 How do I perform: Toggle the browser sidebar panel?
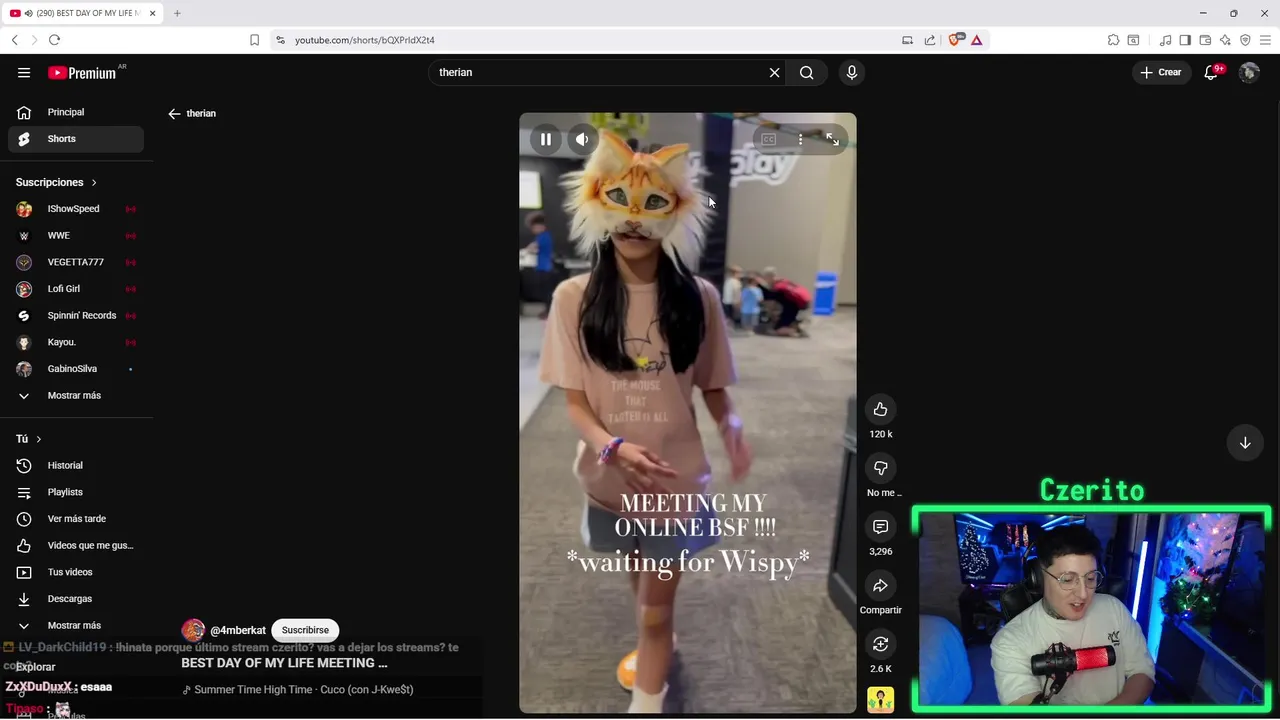(1185, 40)
